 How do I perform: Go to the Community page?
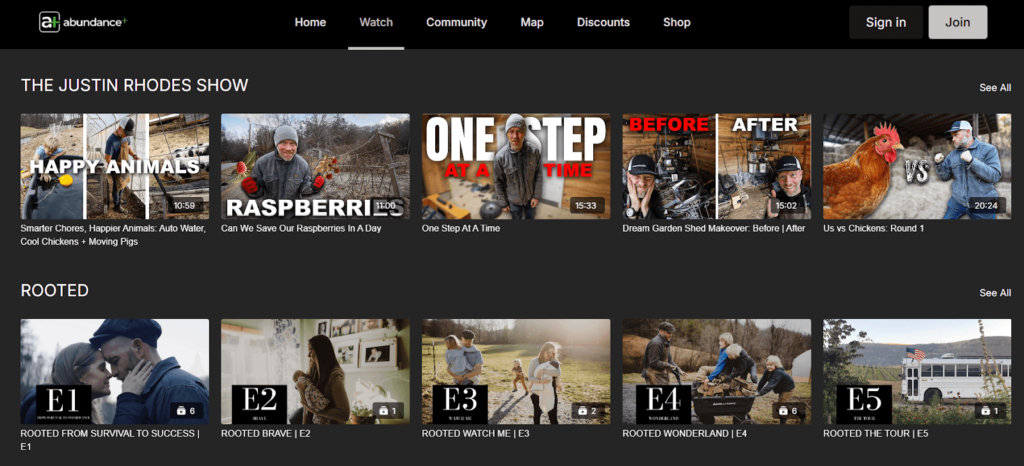(x=456, y=22)
